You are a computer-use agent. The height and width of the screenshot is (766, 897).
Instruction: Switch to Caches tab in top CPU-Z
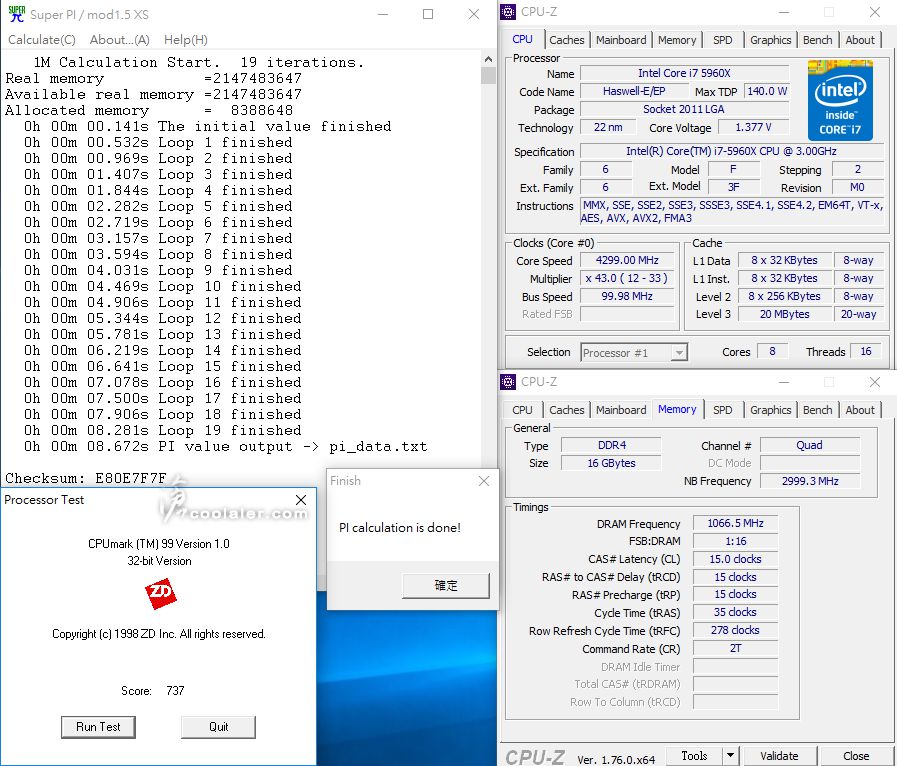pos(566,39)
